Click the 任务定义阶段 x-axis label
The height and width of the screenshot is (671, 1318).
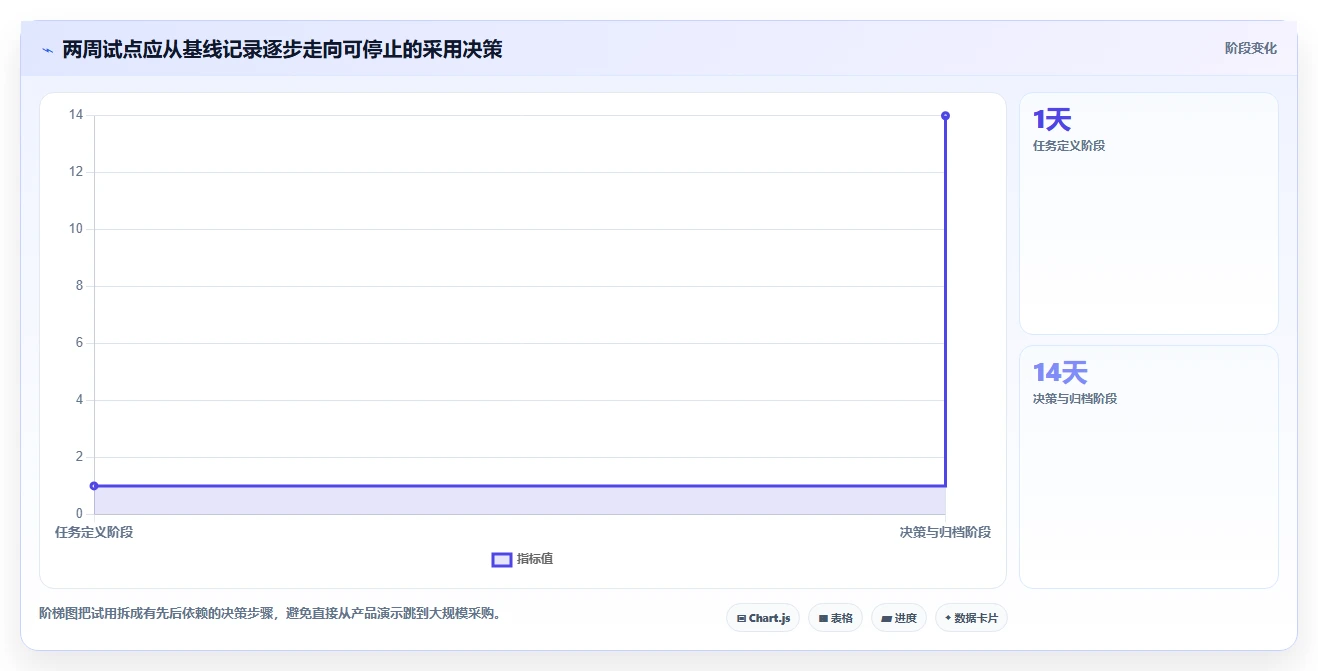[94, 532]
